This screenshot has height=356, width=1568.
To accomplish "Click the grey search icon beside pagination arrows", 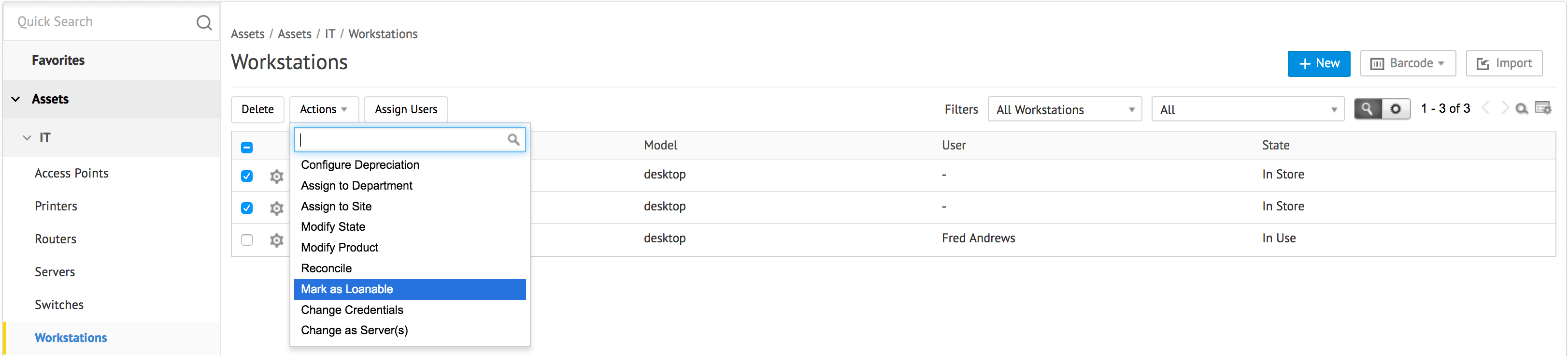I will (x=1521, y=108).
